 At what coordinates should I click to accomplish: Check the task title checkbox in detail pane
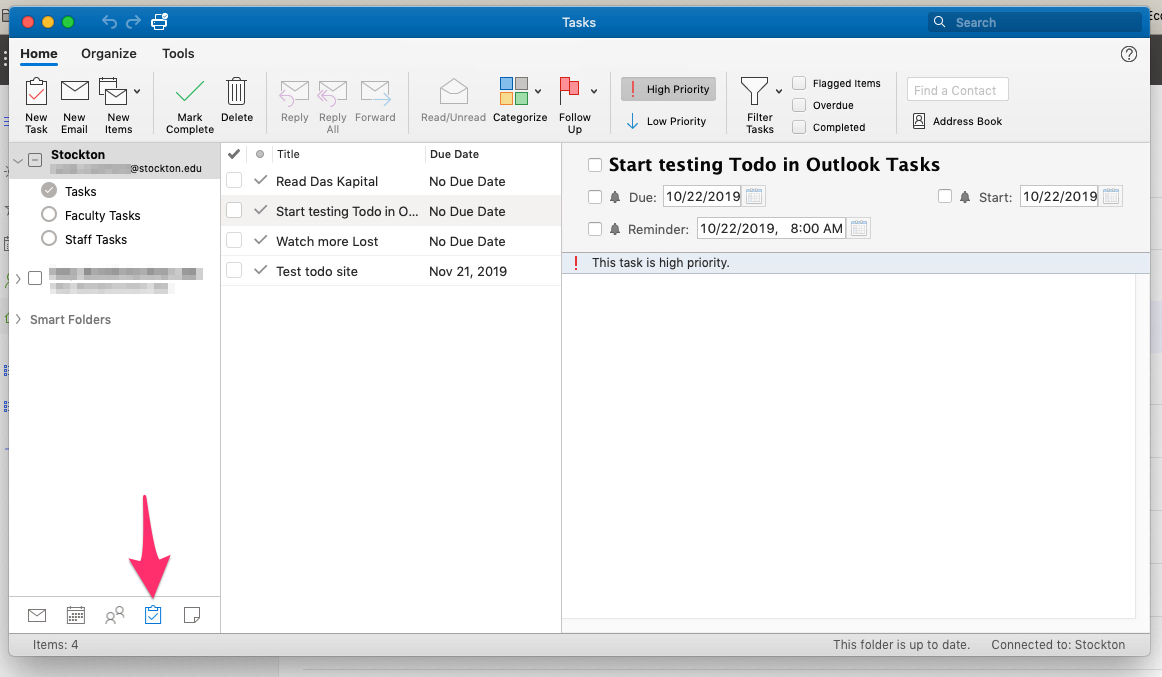click(594, 164)
